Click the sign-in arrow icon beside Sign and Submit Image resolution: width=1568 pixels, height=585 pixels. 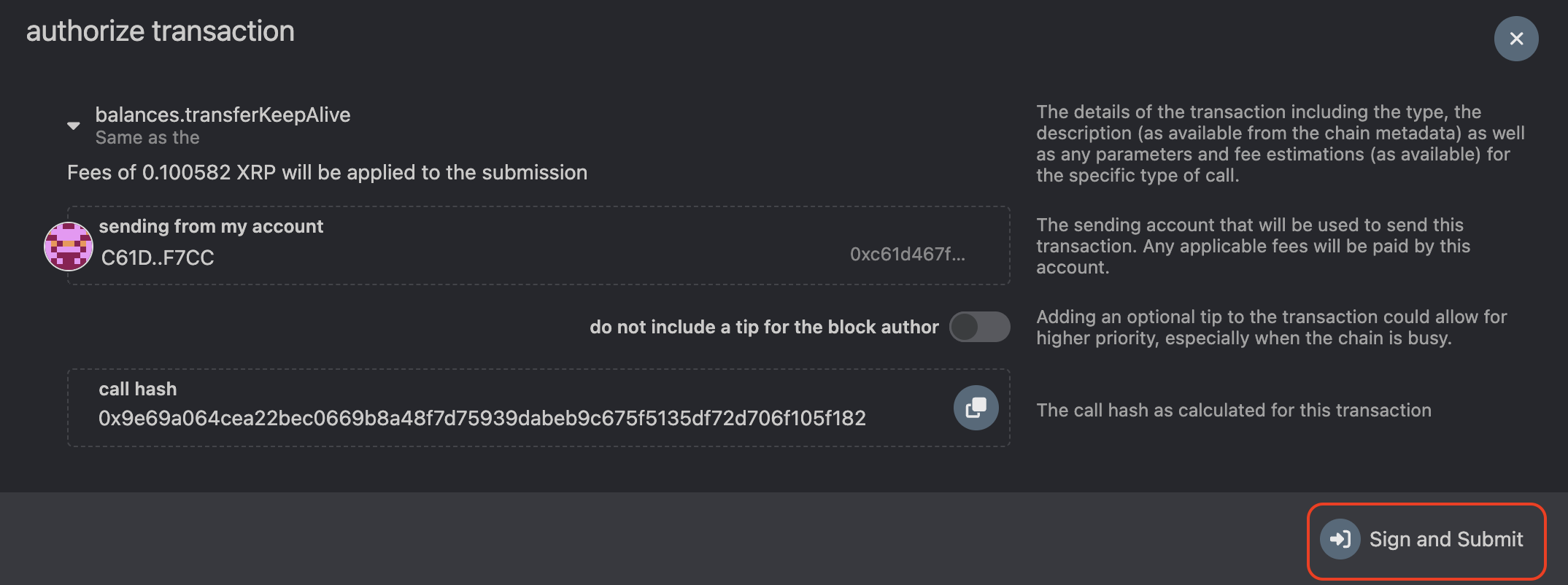tap(1340, 539)
